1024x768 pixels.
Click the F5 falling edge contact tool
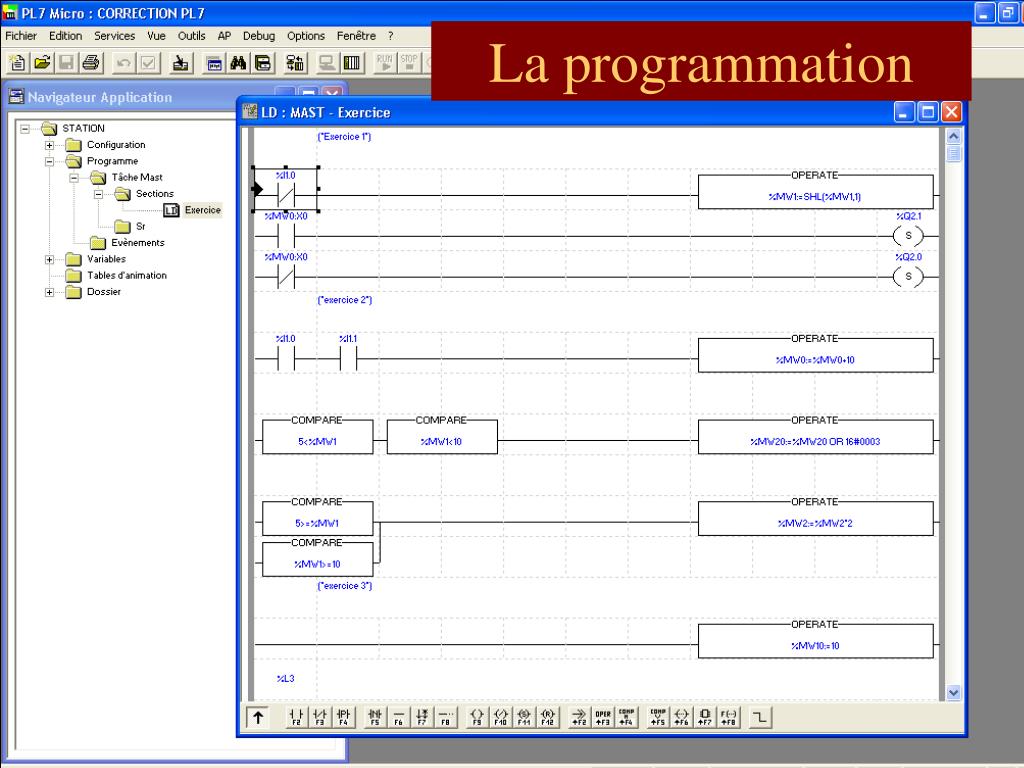coord(375,718)
